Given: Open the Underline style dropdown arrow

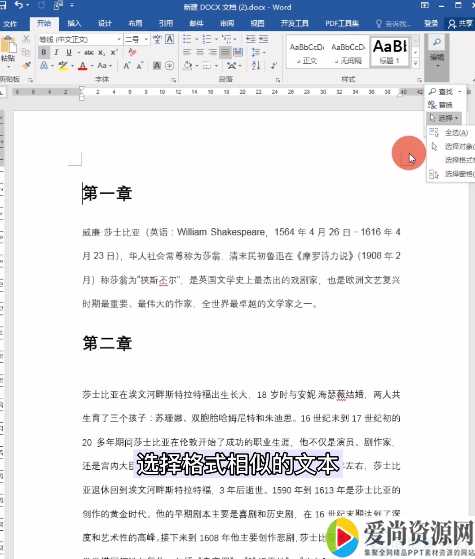Looking at the screenshot, I should coord(78,53).
